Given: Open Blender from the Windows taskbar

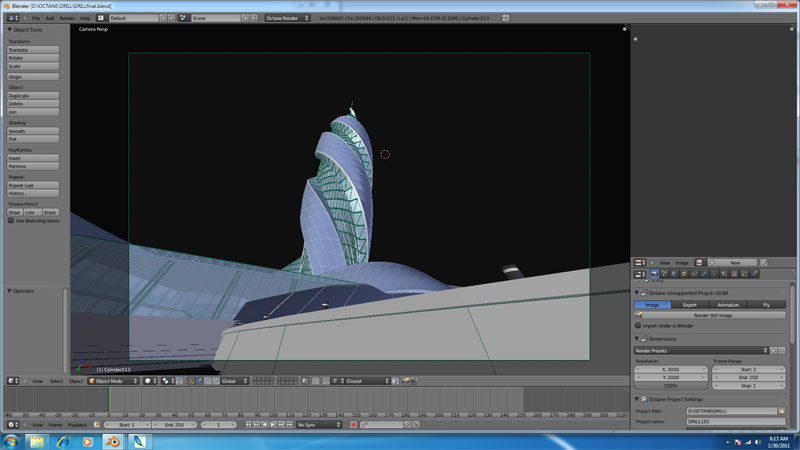Looking at the screenshot, I should (x=113, y=441).
